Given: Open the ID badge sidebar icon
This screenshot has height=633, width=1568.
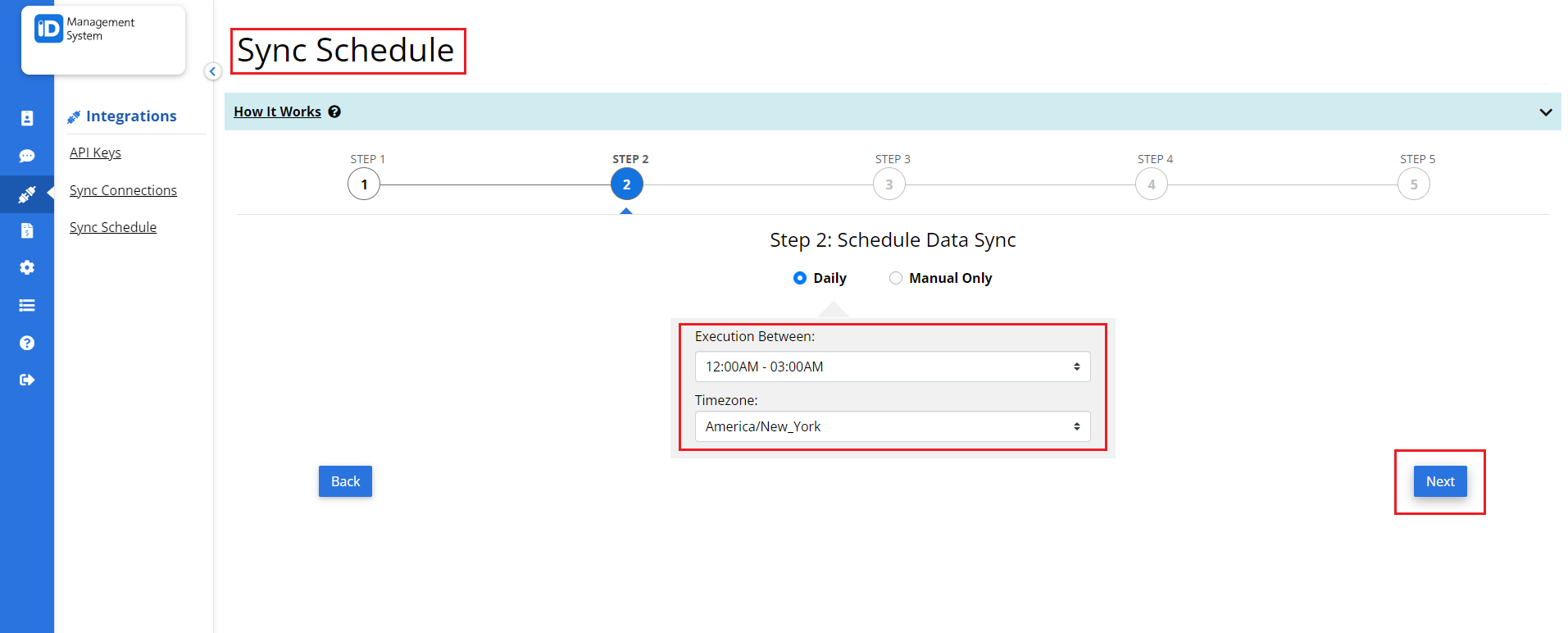Looking at the screenshot, I should tap(27, 118).
